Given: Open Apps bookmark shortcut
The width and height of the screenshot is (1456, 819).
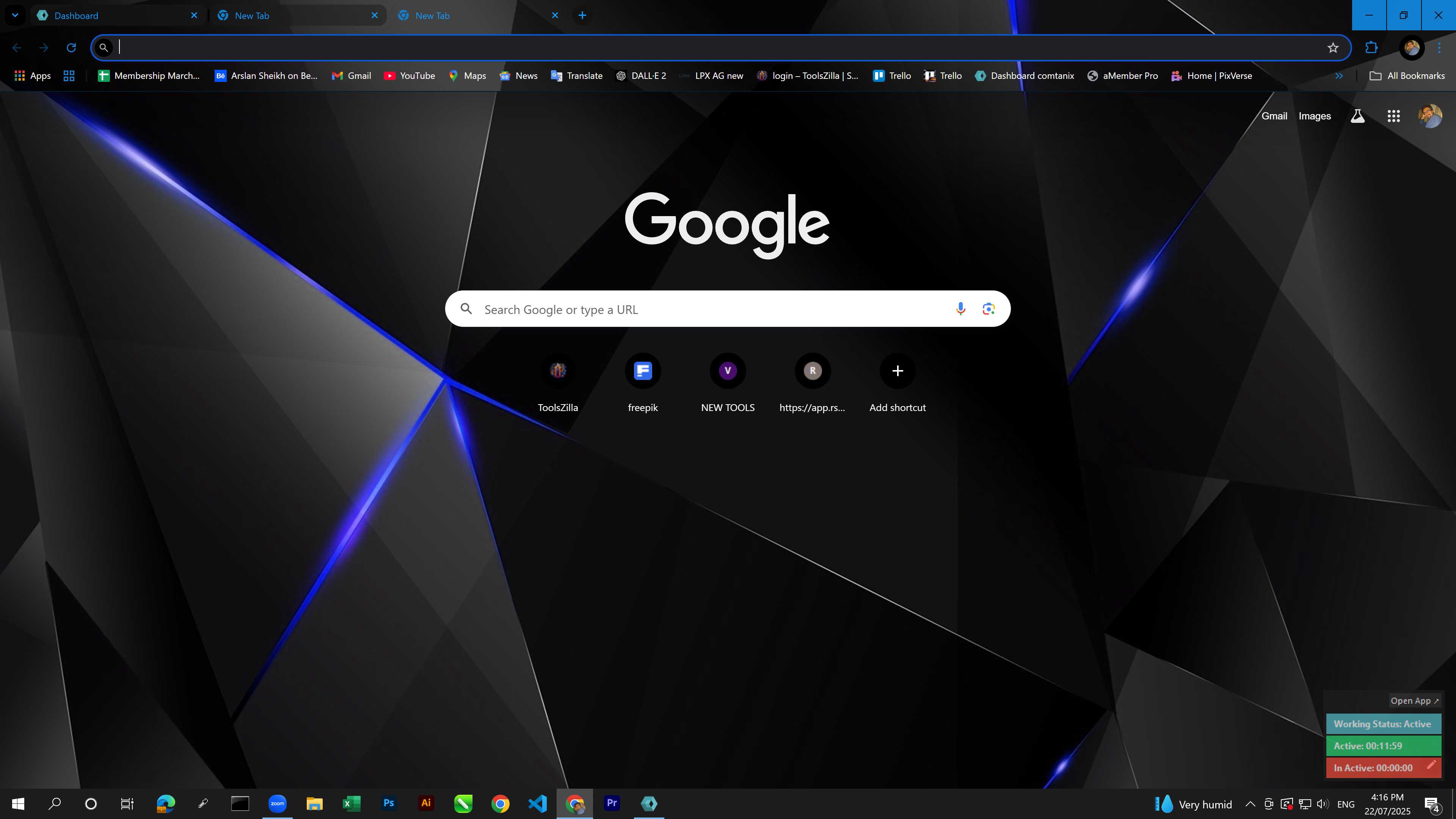Looking at the screenshot, I should click(x=32, y=76).
